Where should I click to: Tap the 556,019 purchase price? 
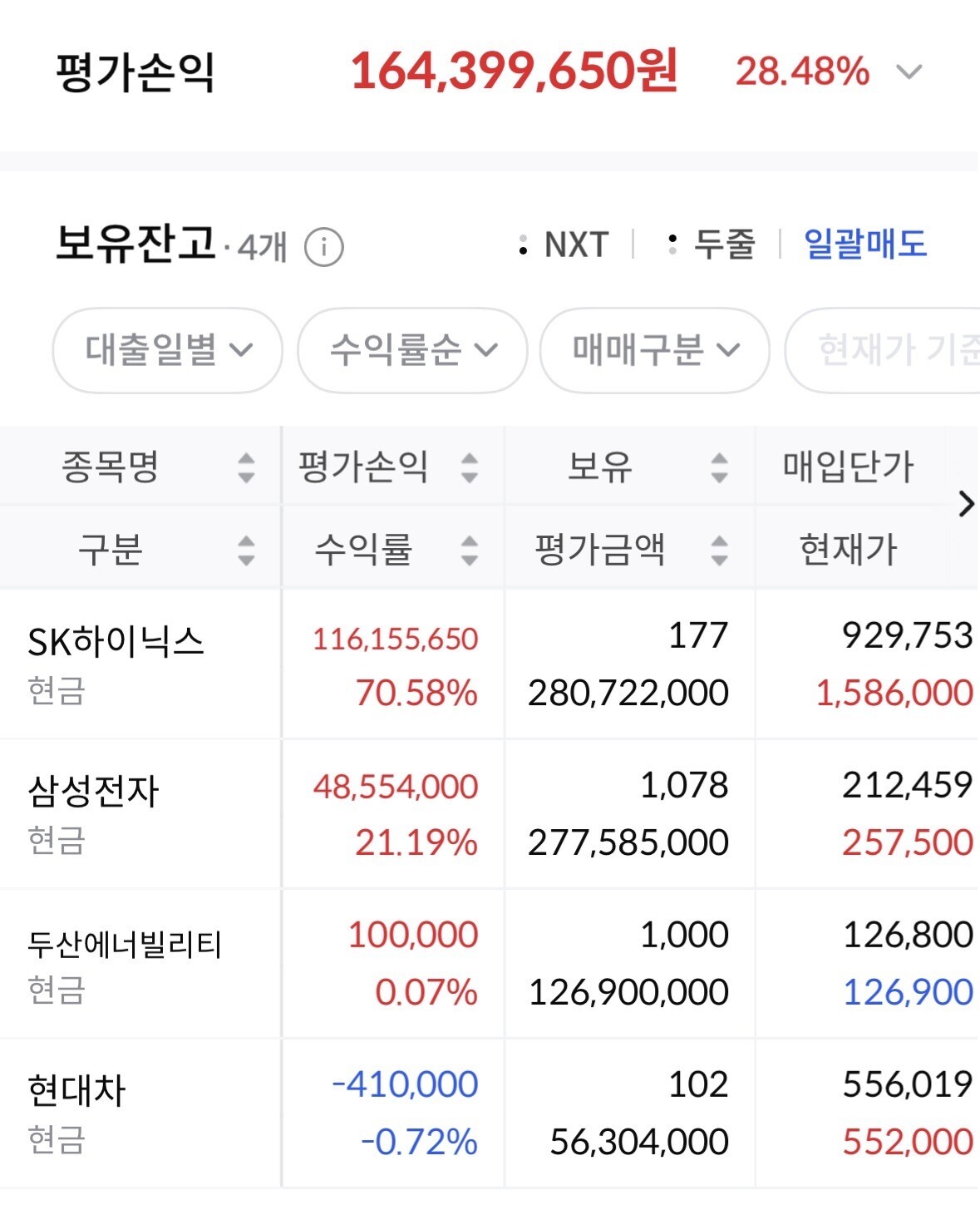click(x=908, y=1084)
